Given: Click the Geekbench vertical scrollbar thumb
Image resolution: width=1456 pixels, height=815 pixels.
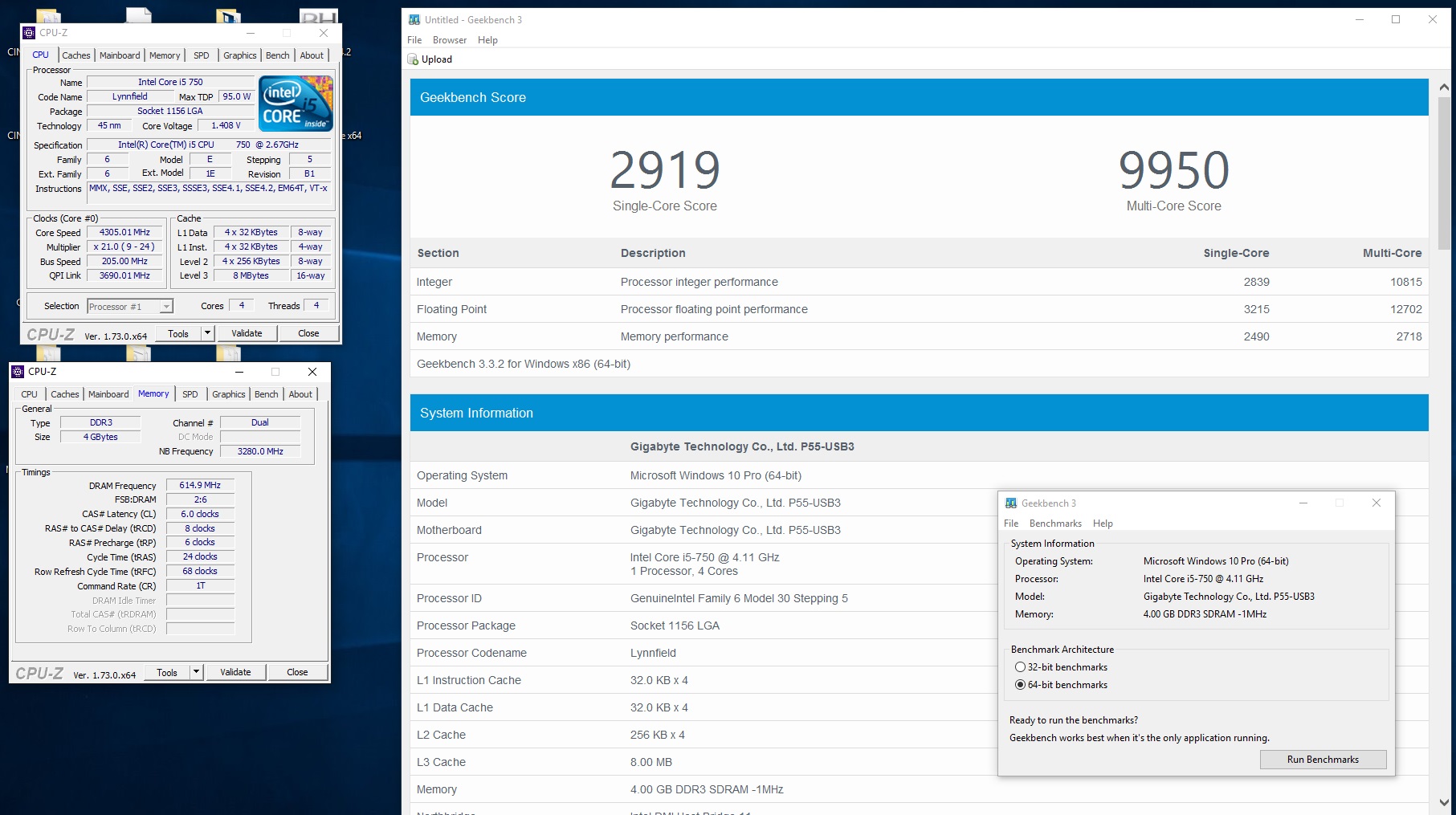Looking at the screenshot, I should [1444, 173].
